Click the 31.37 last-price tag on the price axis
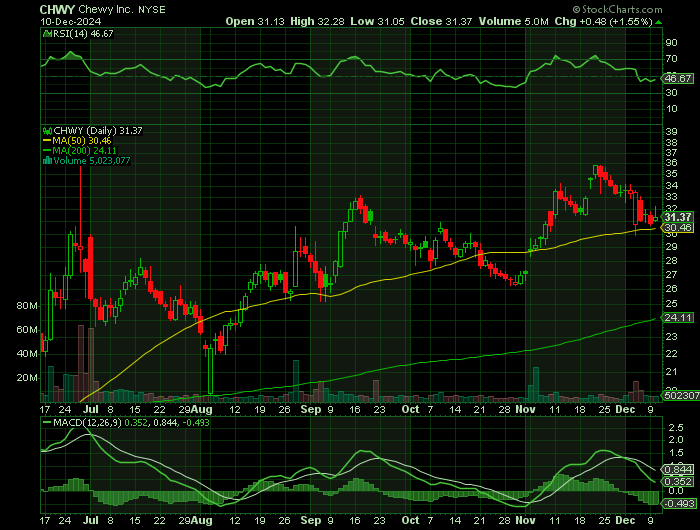The image size is (700, 530). click(678, 217)
